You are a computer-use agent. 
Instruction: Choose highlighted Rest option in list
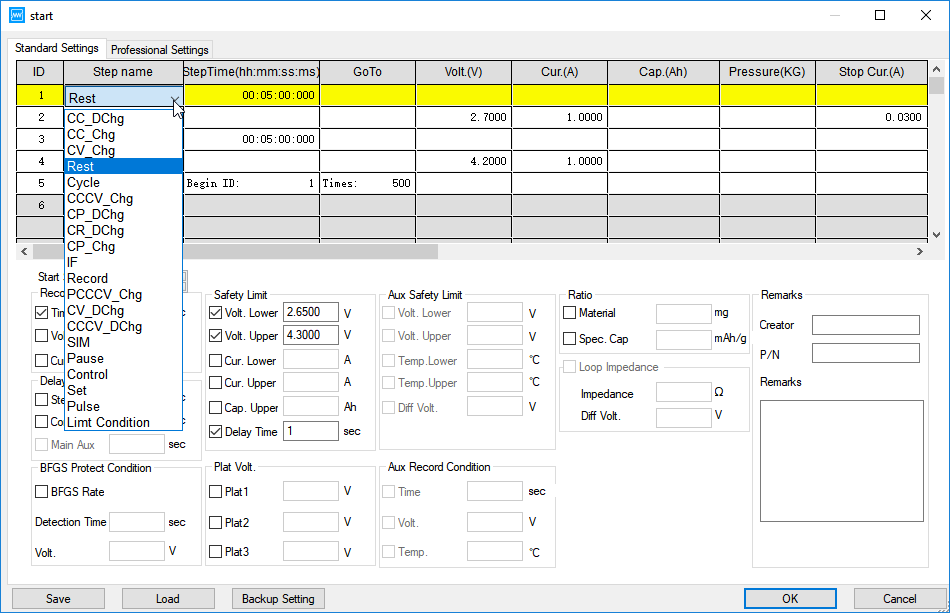(123, 167)
